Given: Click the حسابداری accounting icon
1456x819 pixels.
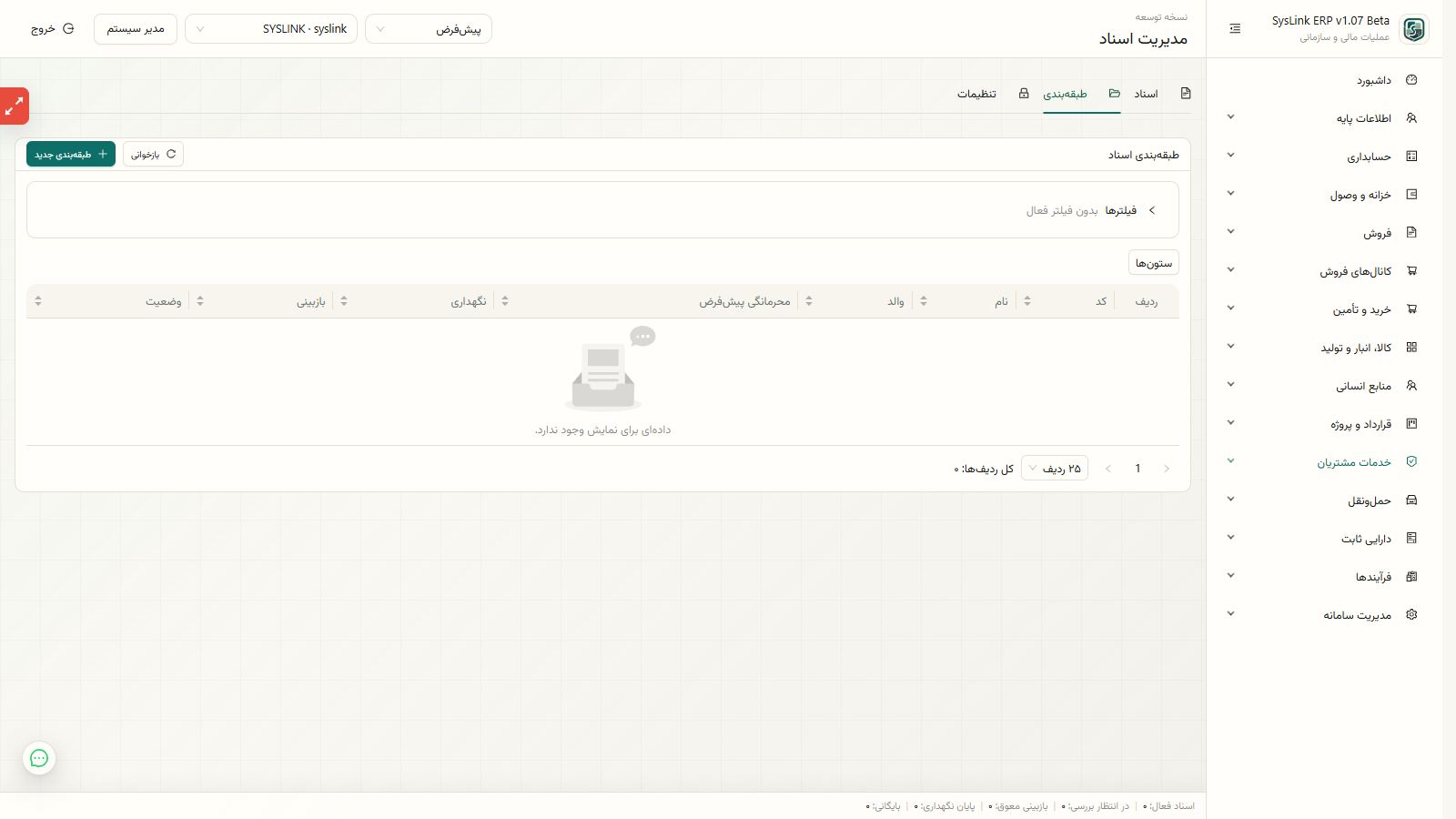Looking at the screenshot, I should click(1411, 157).
